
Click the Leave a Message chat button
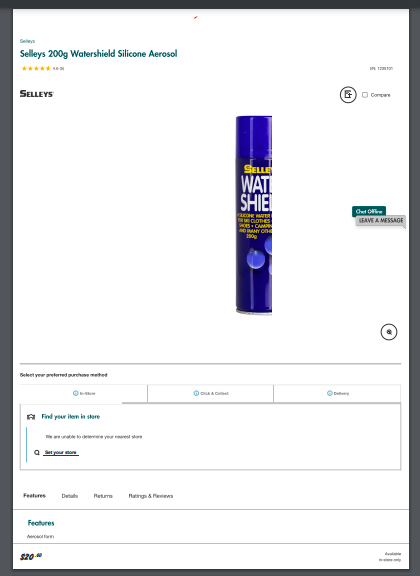(x=381, y=220)
